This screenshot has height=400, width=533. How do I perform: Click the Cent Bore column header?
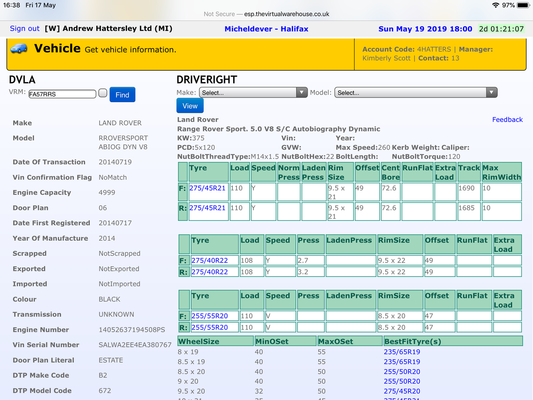[391, 172]
